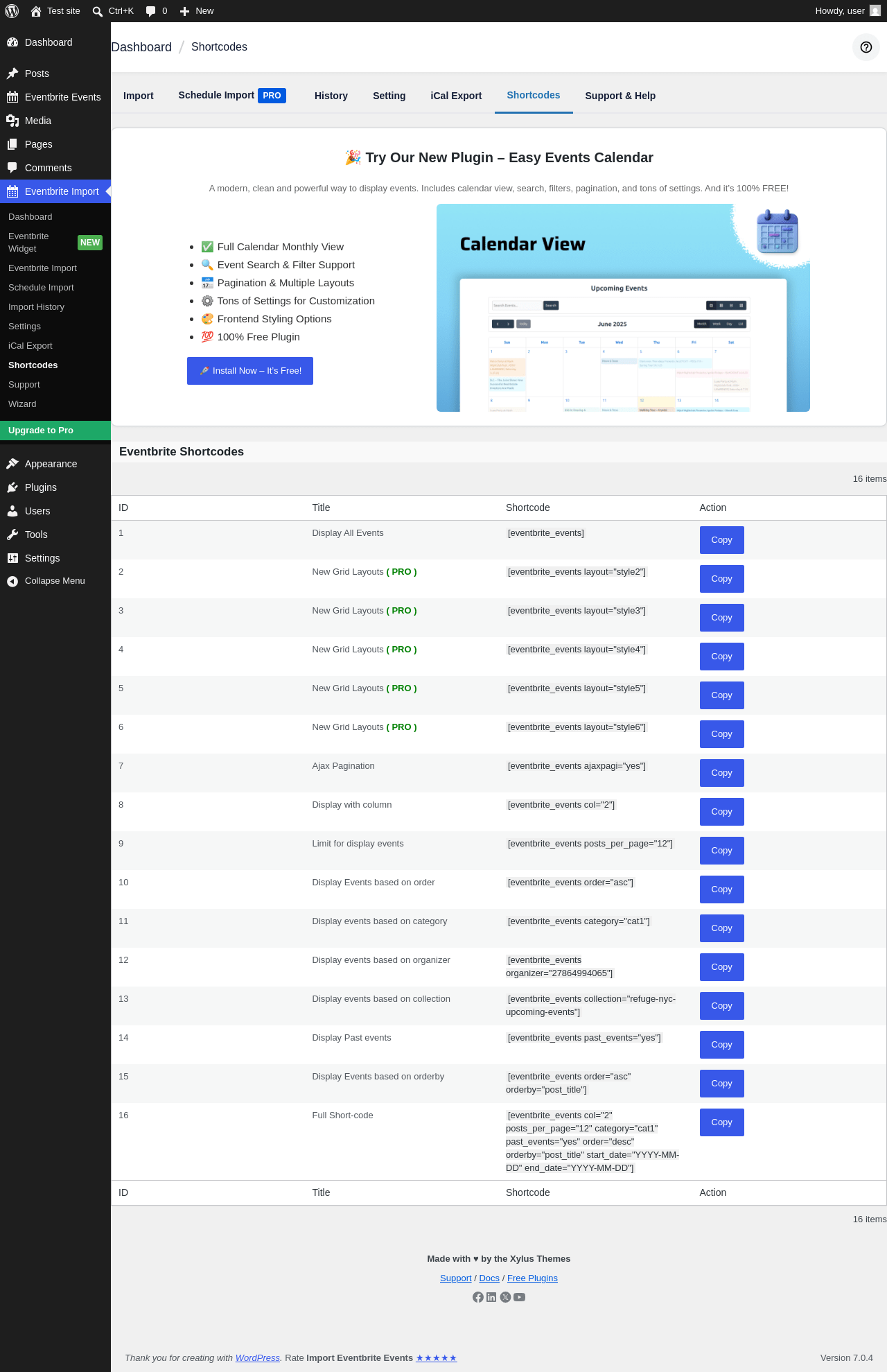Viewport: 887px width, 1372px height.
Task: Click the Posts pushpin icon
Action: tap(12, 73)
